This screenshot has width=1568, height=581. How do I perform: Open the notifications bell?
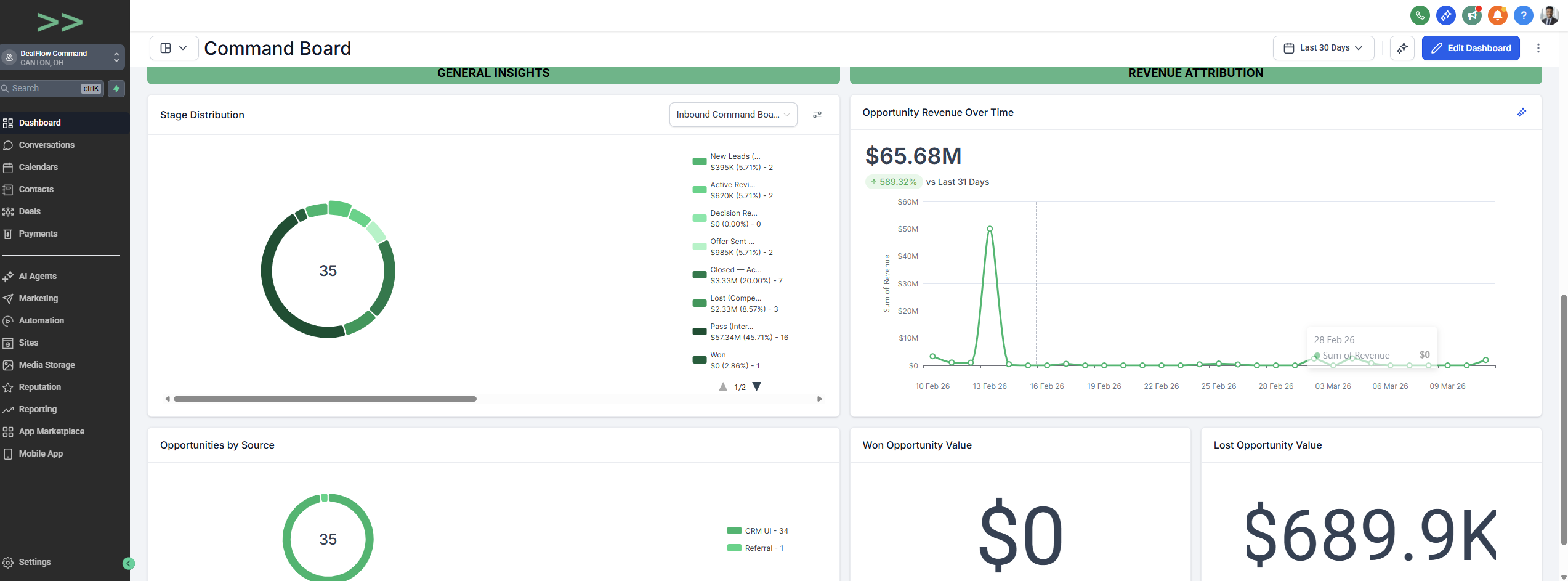[1498, 15]
